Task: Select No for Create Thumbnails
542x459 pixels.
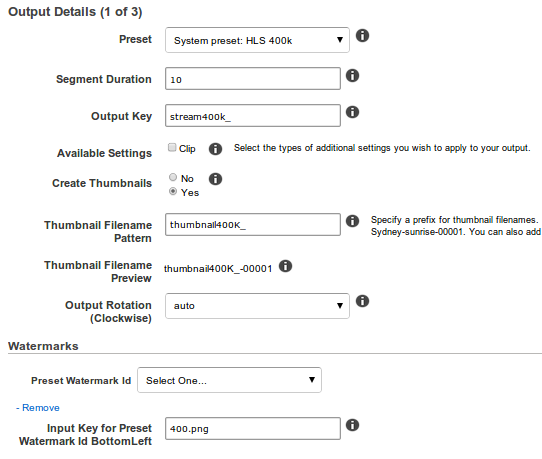Action: 173,177
